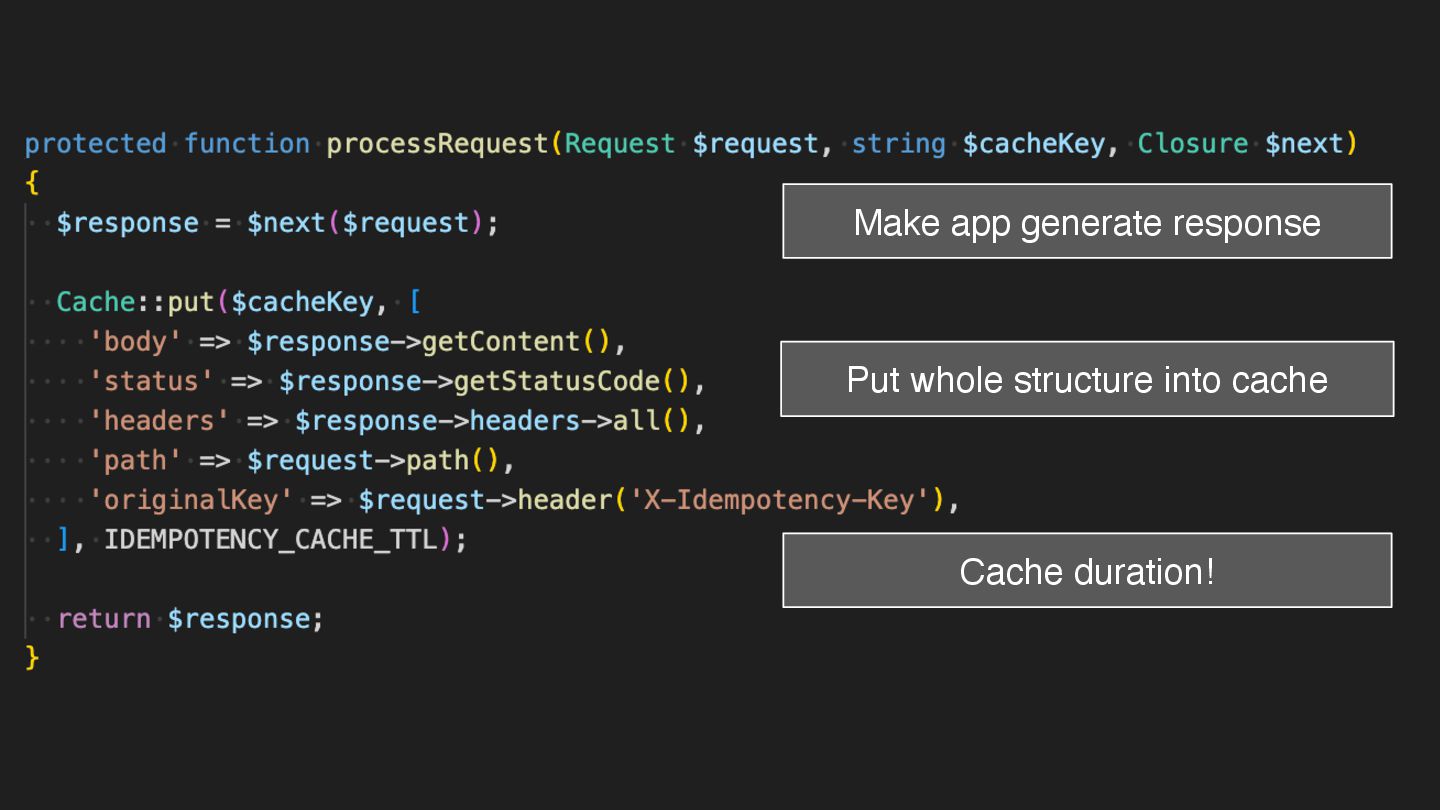Select the "protected" keyword
The width and height of the screenshot is (1440, 810).
(x=96, y=144)
